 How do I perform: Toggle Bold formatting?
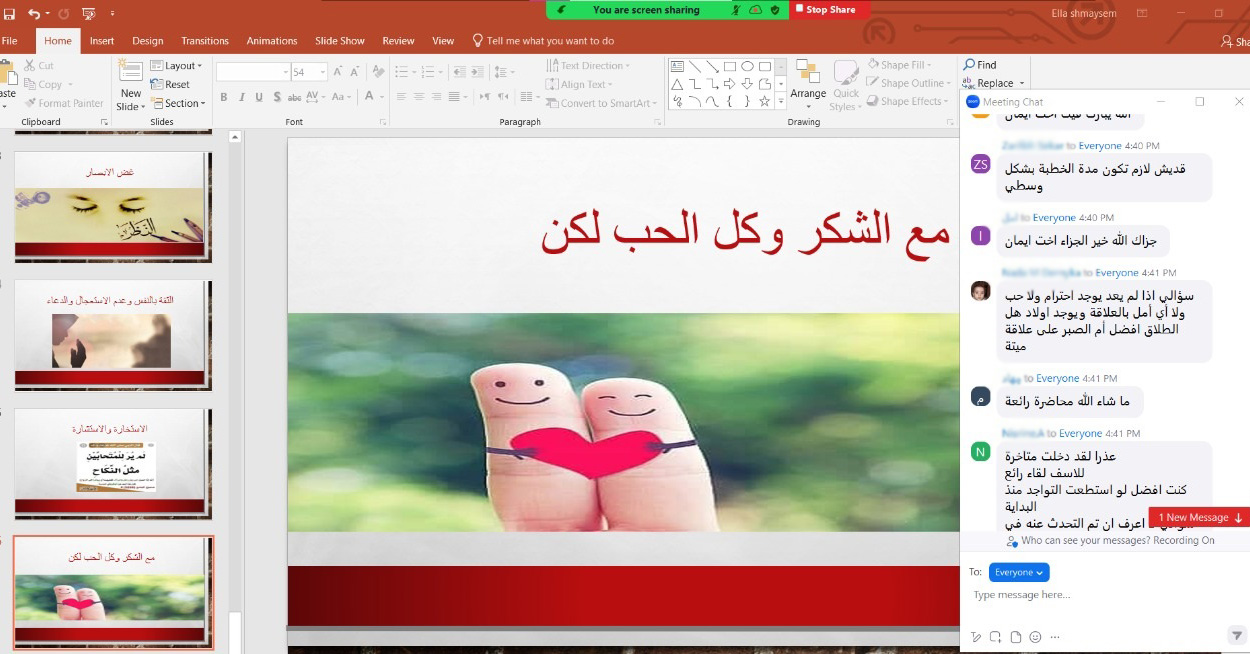pyautogui.click(x=224, y=97)
